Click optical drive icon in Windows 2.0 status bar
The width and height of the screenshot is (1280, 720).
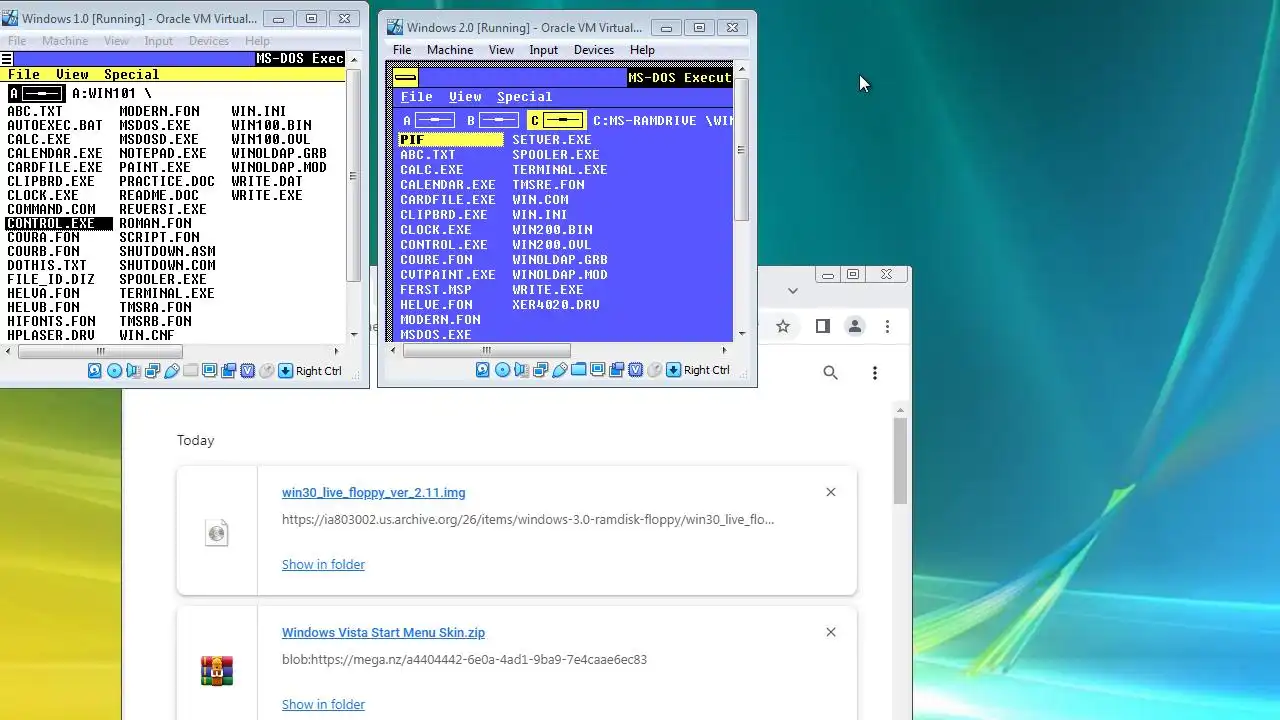pos(502,369)
